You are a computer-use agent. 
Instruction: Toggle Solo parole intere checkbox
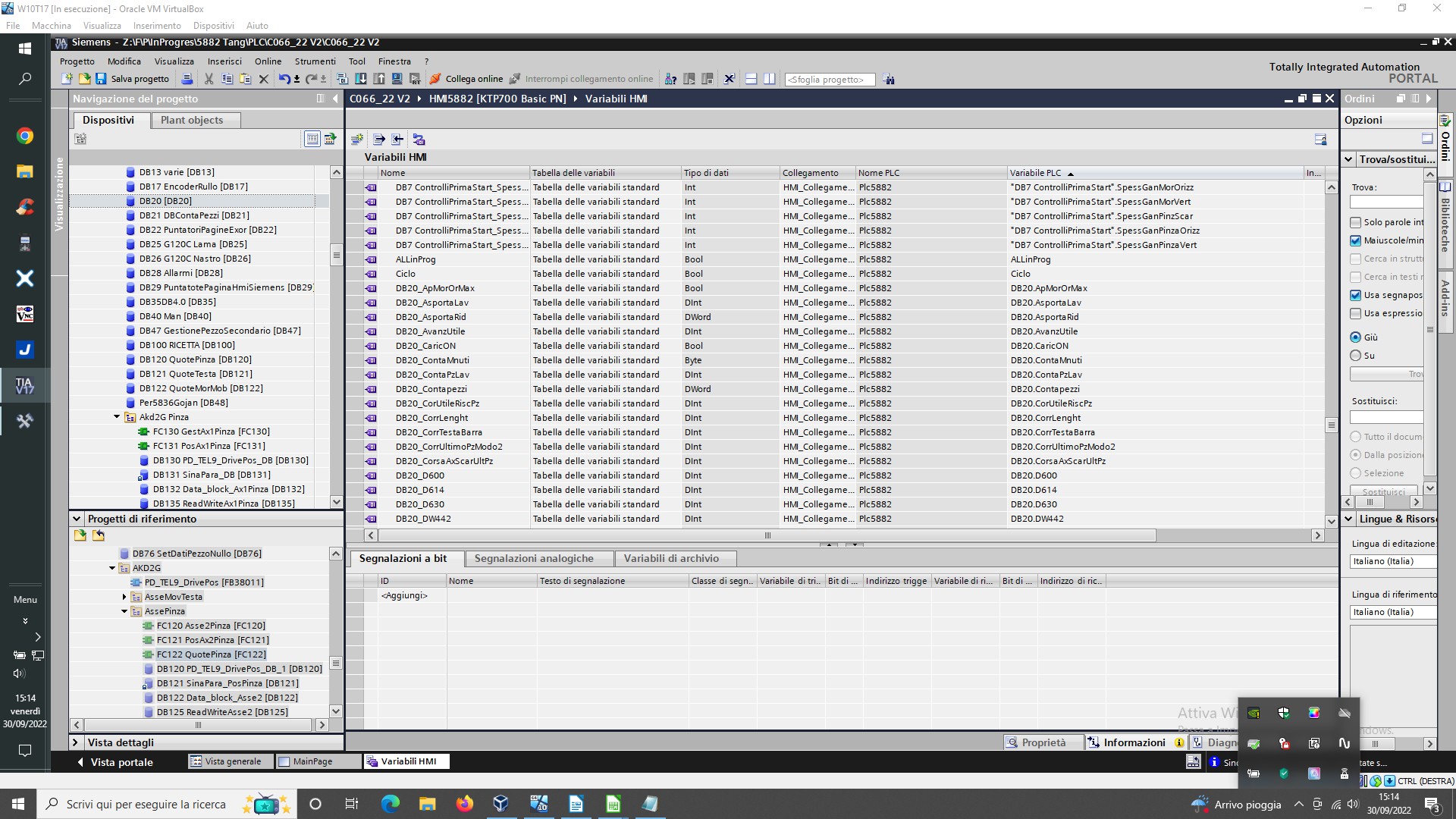pyautogui.click(x=1356, y=222)
